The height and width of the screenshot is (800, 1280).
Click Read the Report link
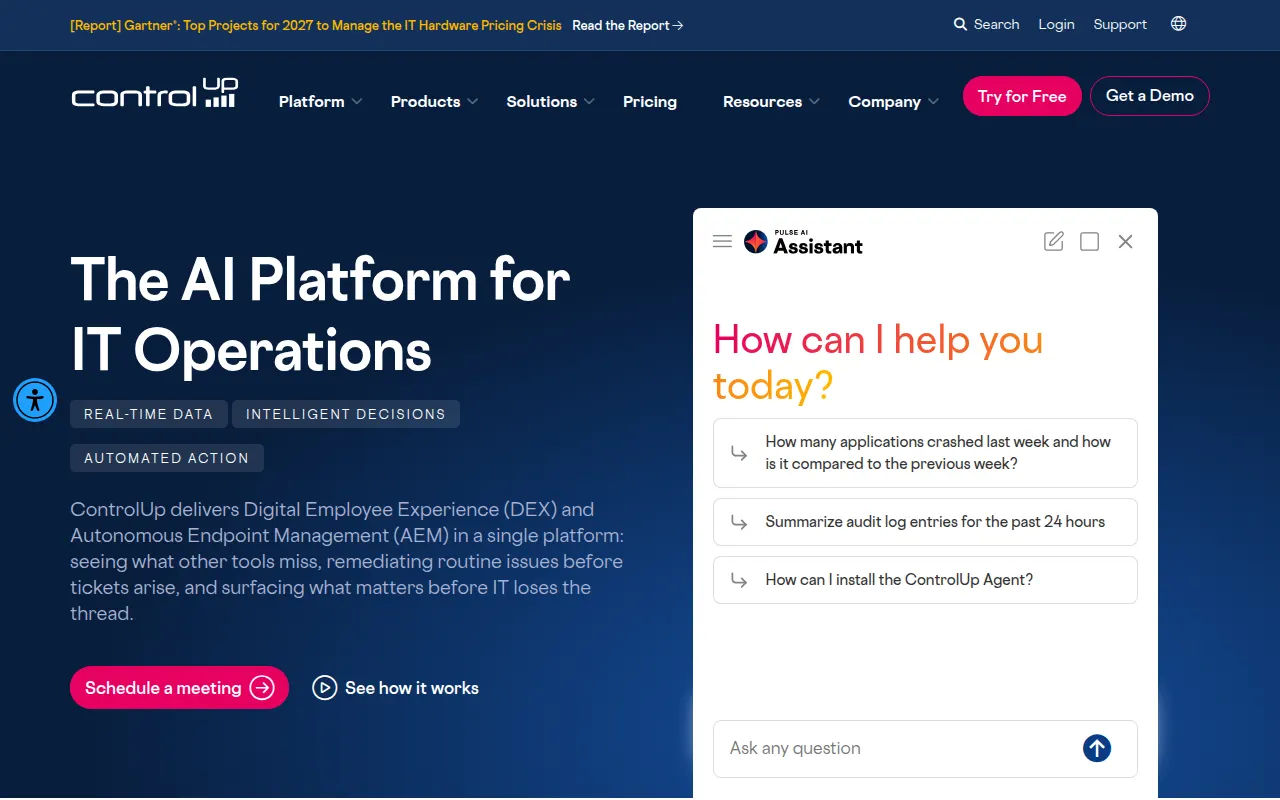(x=628, y=25)
